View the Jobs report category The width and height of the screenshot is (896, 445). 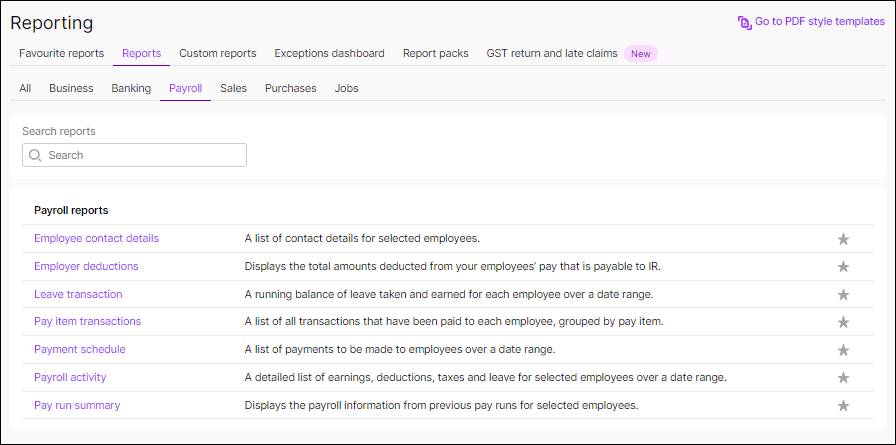click(346, 88)
